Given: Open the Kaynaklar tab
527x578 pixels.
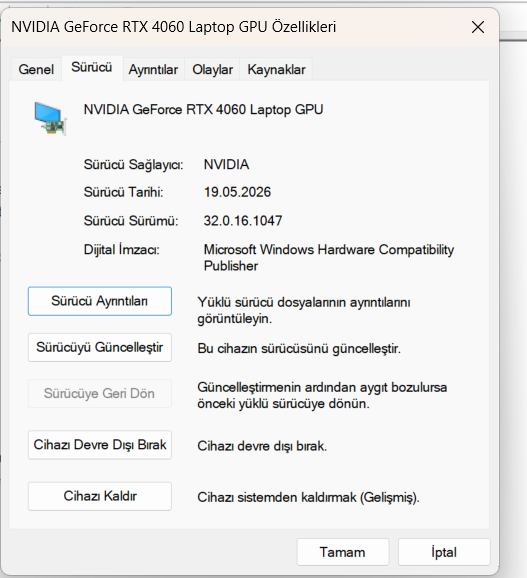Looking at the screenshot, I should tap(276, 69).
